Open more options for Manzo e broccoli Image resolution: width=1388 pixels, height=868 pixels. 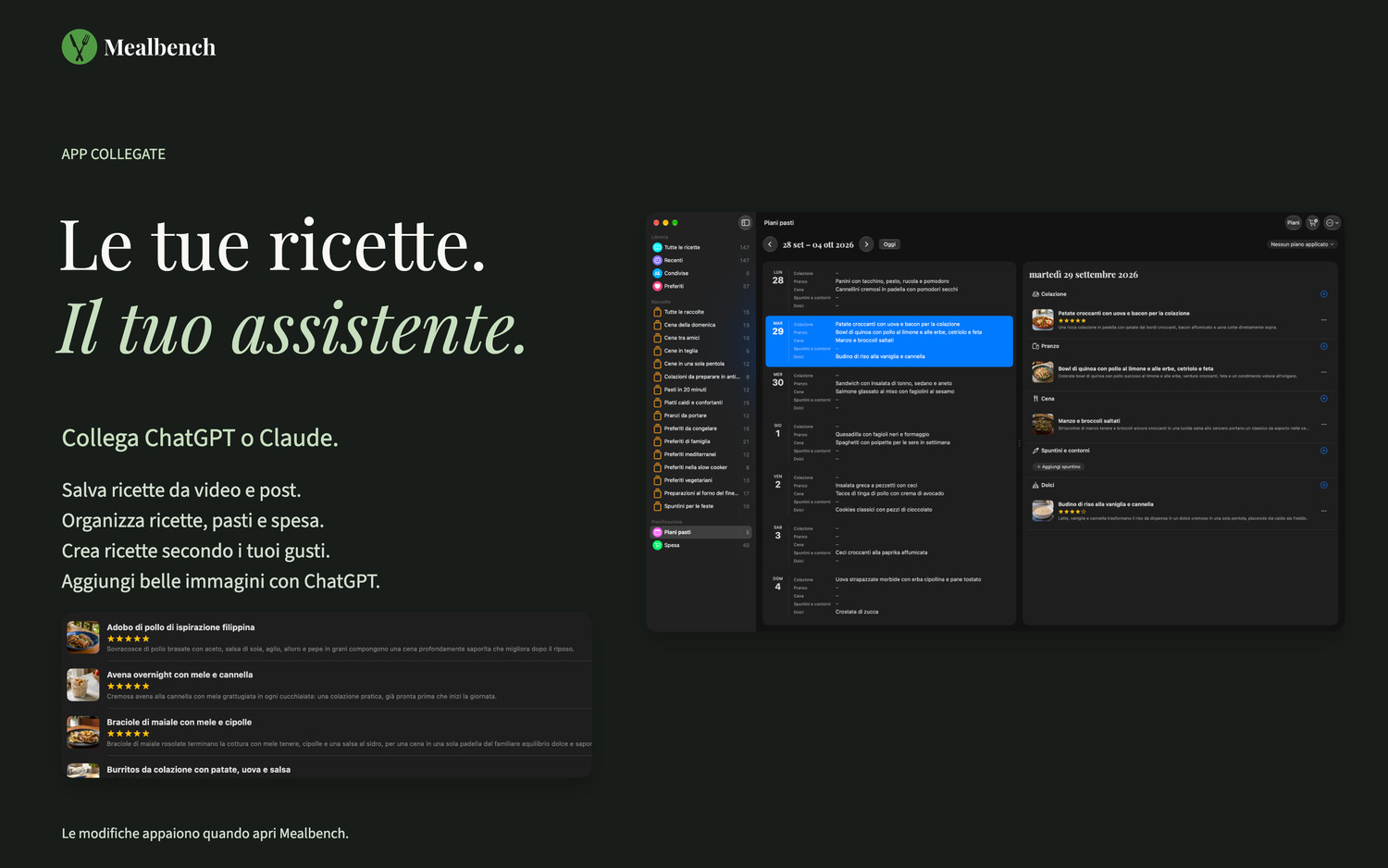tap(1323, 425)
